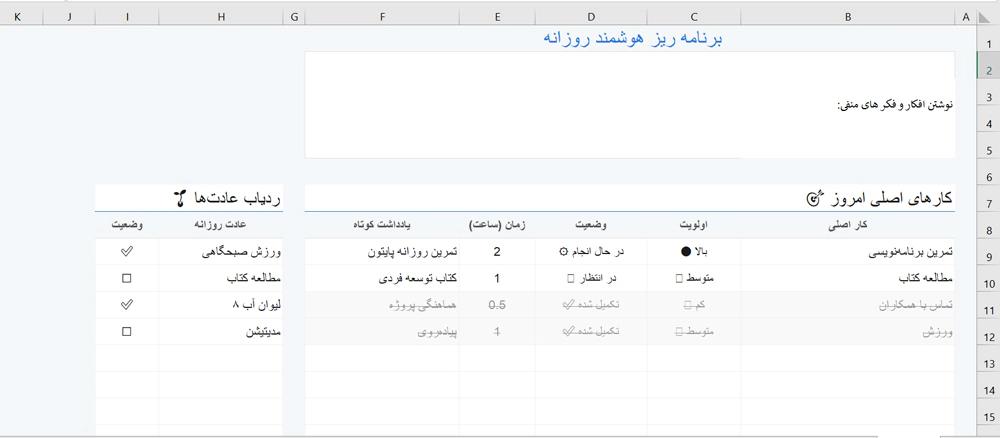Click the notes box نوشتن افکار و فکر های منفی
The image size is (1000, 438).
click(x=630, y=105)
